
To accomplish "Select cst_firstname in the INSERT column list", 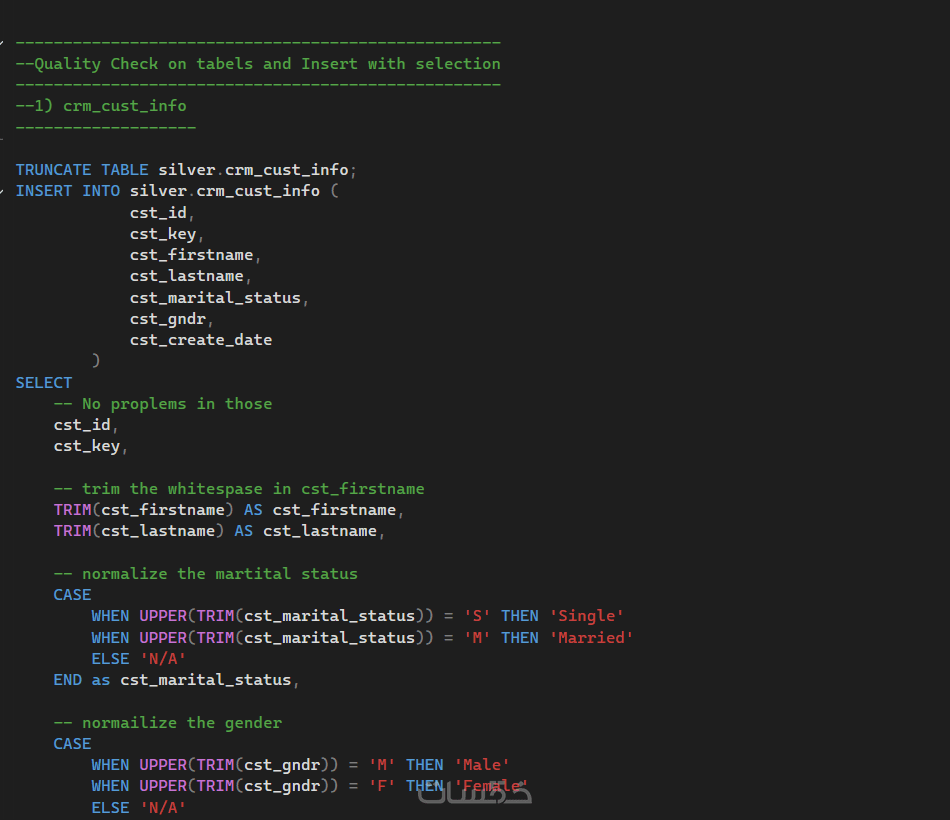I will click(191, 255).
